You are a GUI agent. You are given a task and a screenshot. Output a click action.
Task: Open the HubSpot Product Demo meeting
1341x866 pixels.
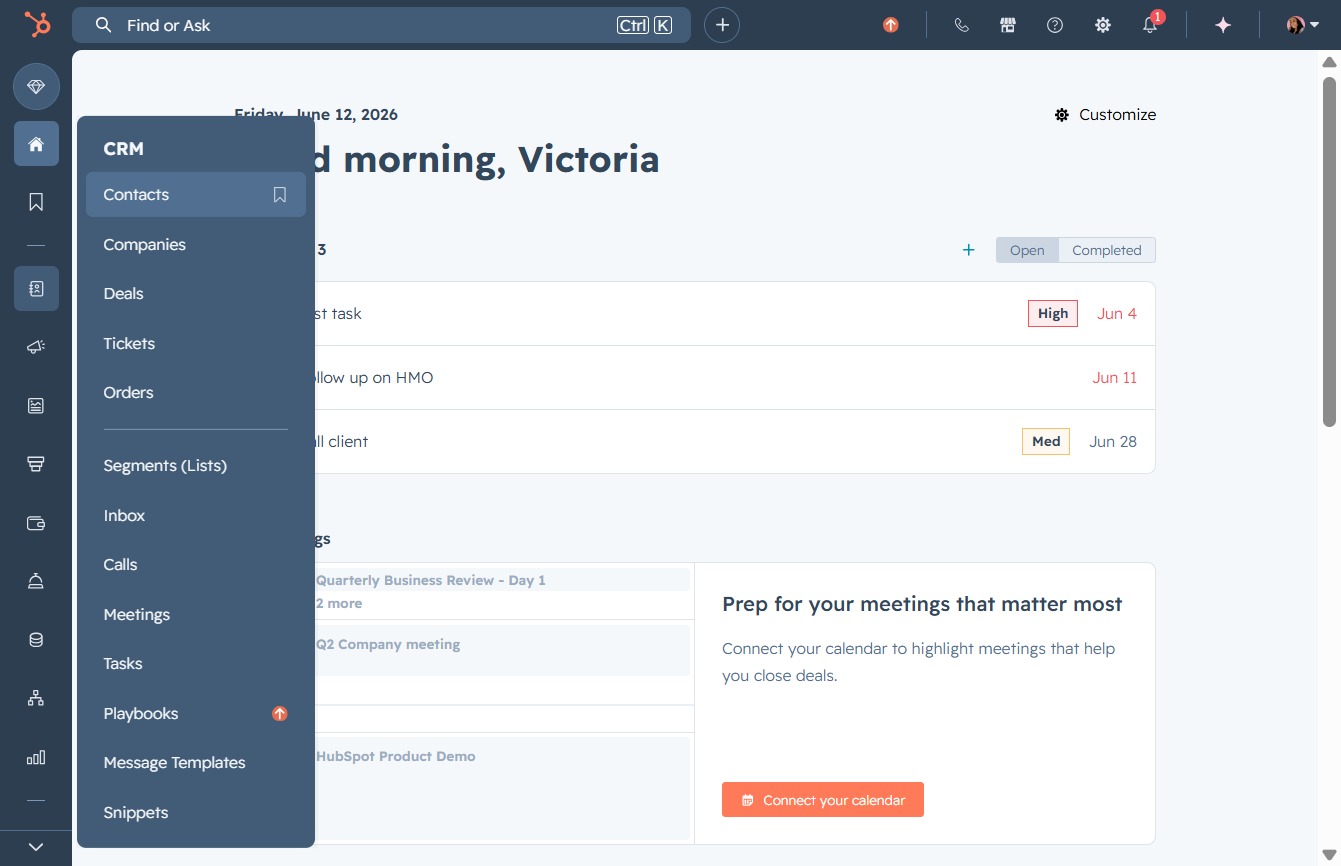[502, 788]
